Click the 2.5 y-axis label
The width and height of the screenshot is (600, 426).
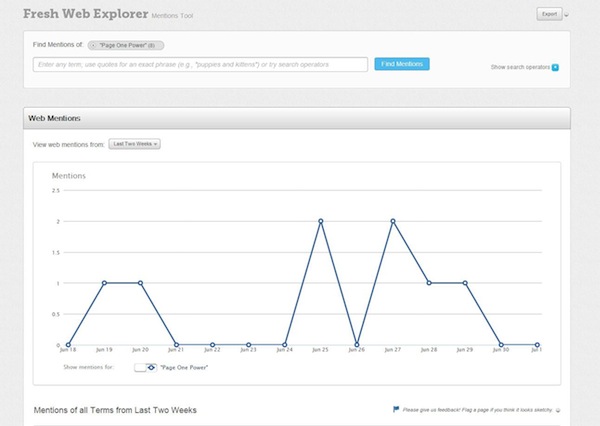point(56,190)
